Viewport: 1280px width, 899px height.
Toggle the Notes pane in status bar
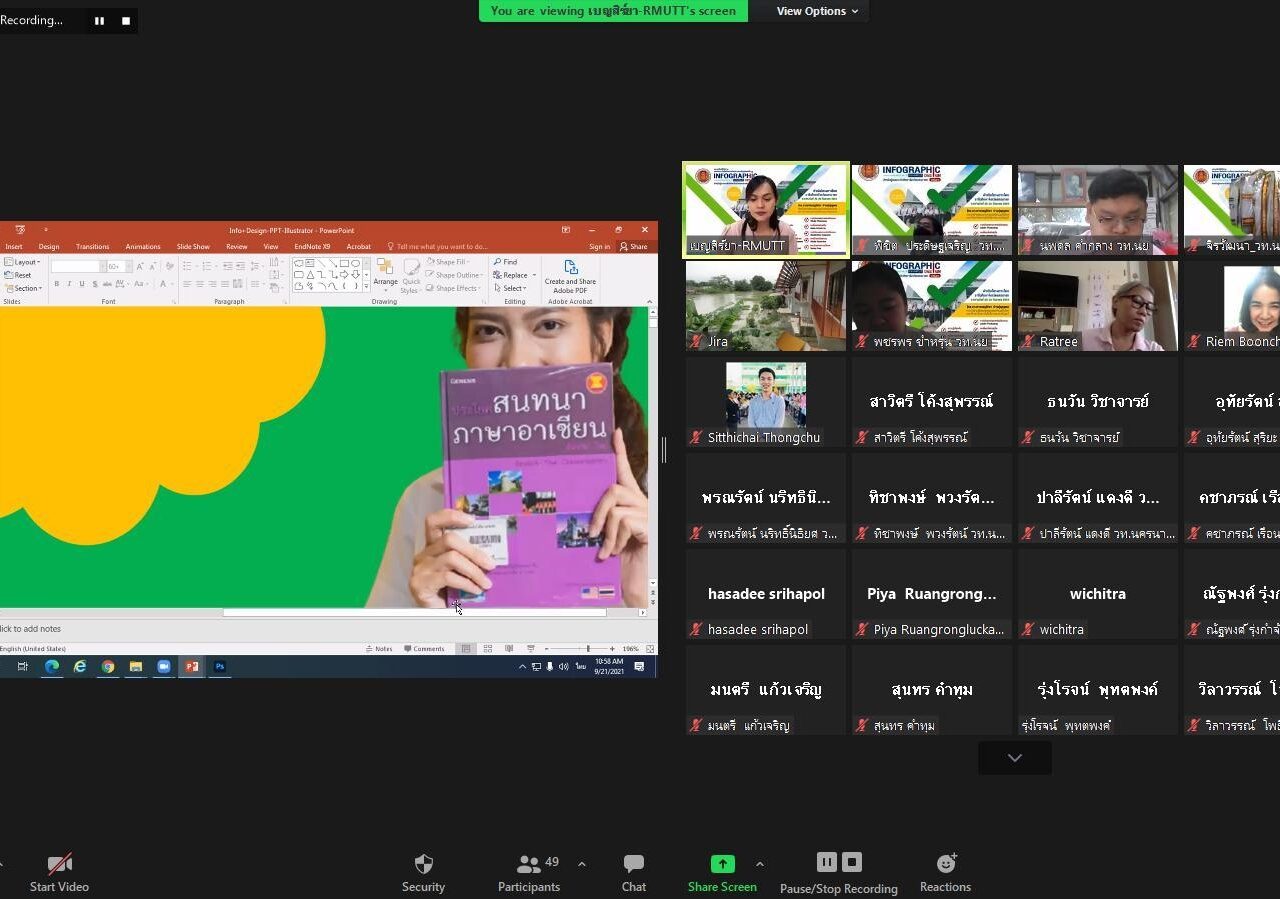(380, 649)
